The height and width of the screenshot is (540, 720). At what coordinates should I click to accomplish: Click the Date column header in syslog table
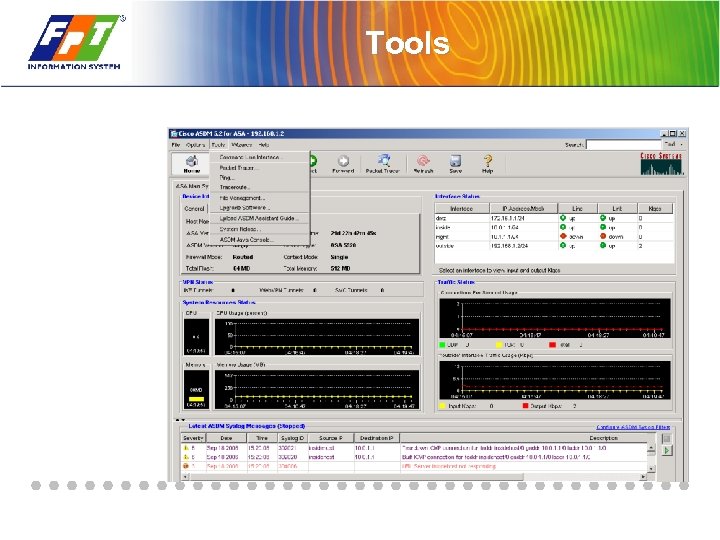click(x=226, y=438)
